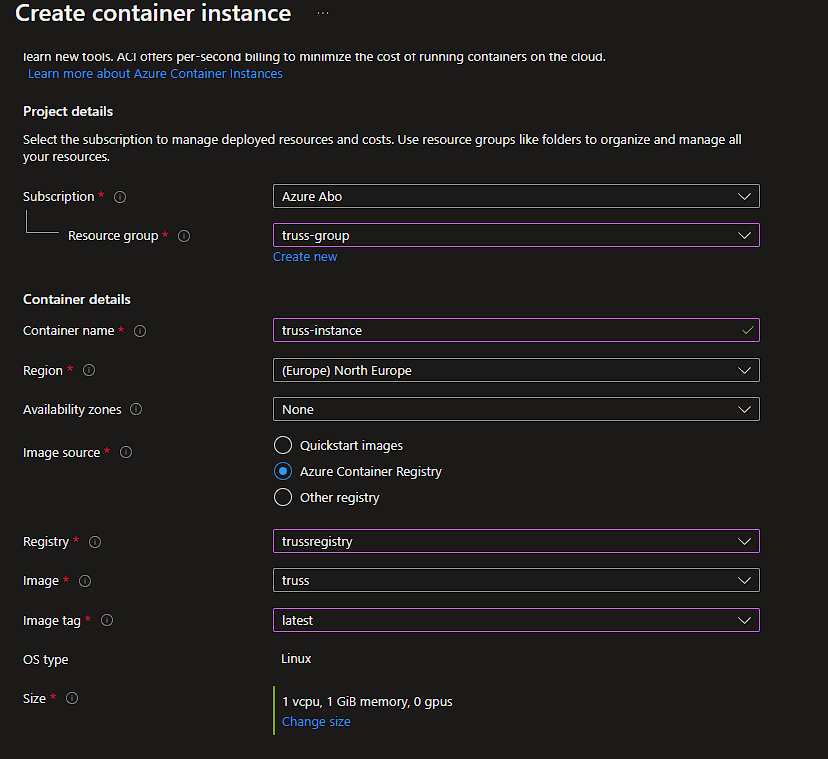The height and width of the screenshot is (759, 828).
Task: Show info tooltip for Image tag
Action: (107, 620)
